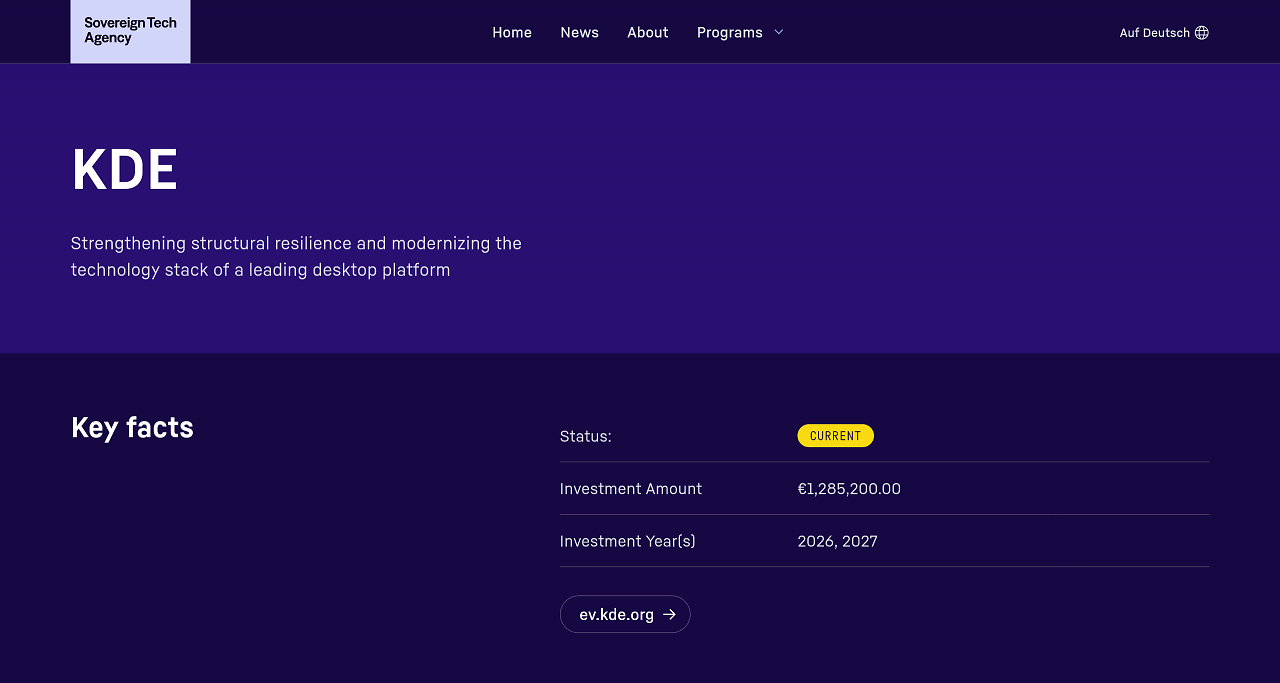The height and width of the screenshot is (683, 1280).
Task: Select the 2026, 2027 investment years value
Action: 837,541
